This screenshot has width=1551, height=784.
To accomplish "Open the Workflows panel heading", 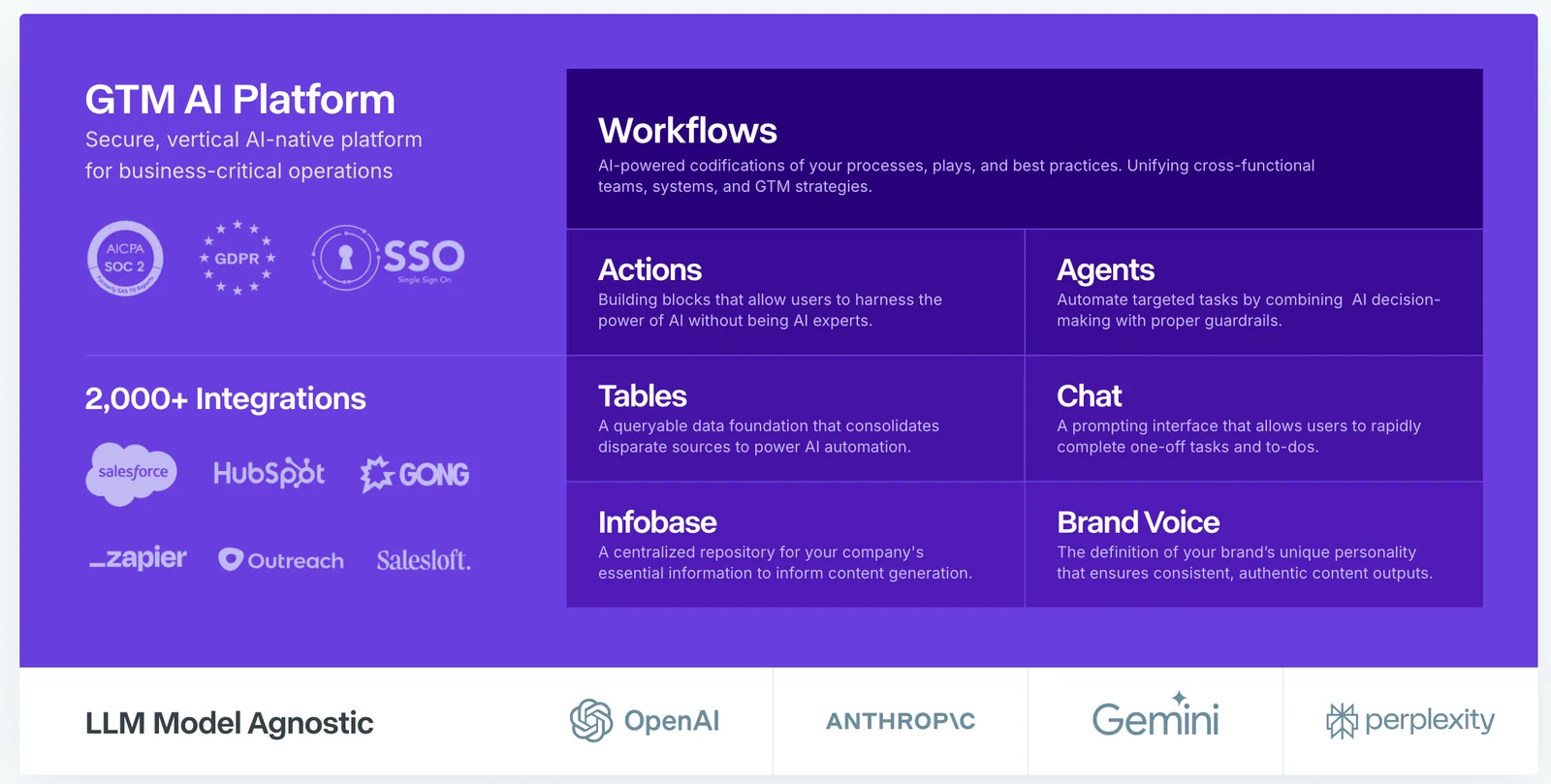I will [x=687, y=131].
